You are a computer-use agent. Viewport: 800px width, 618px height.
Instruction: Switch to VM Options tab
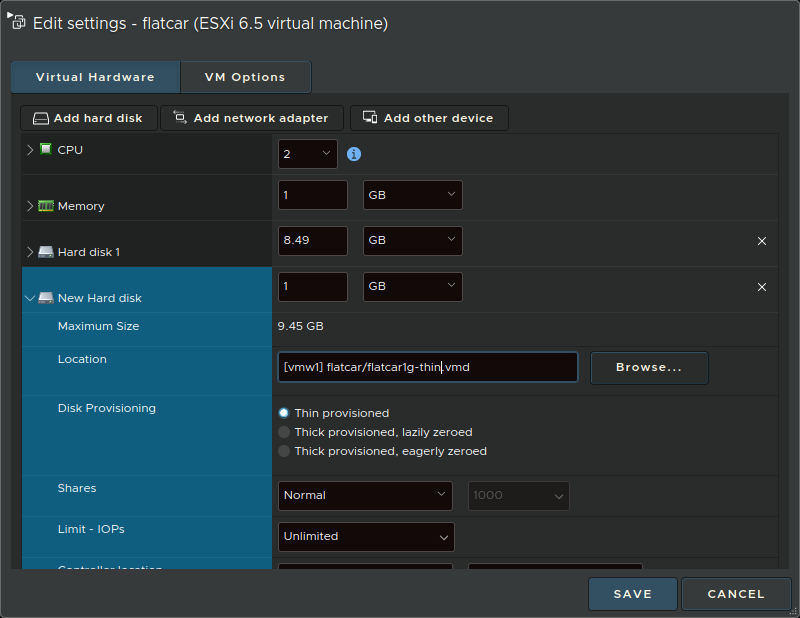click(245, 77)
